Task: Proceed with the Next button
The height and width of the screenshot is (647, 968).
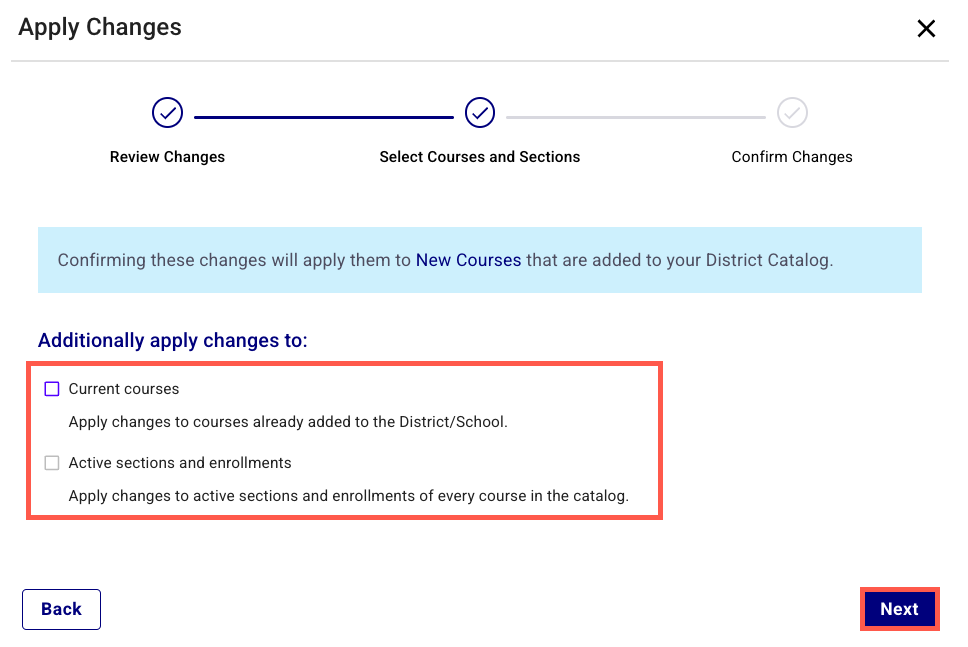Action: coord(899,609)
